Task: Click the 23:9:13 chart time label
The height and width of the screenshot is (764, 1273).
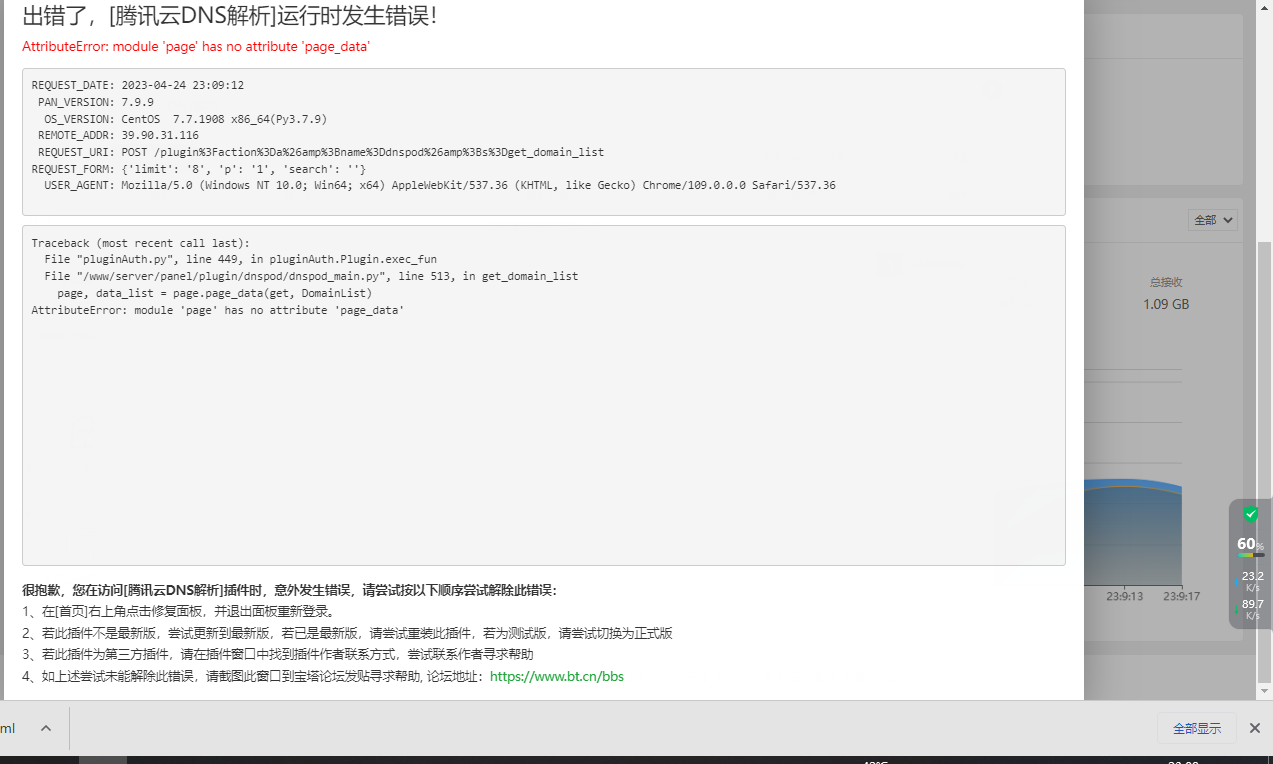Action: click(x=1124, y=596)
